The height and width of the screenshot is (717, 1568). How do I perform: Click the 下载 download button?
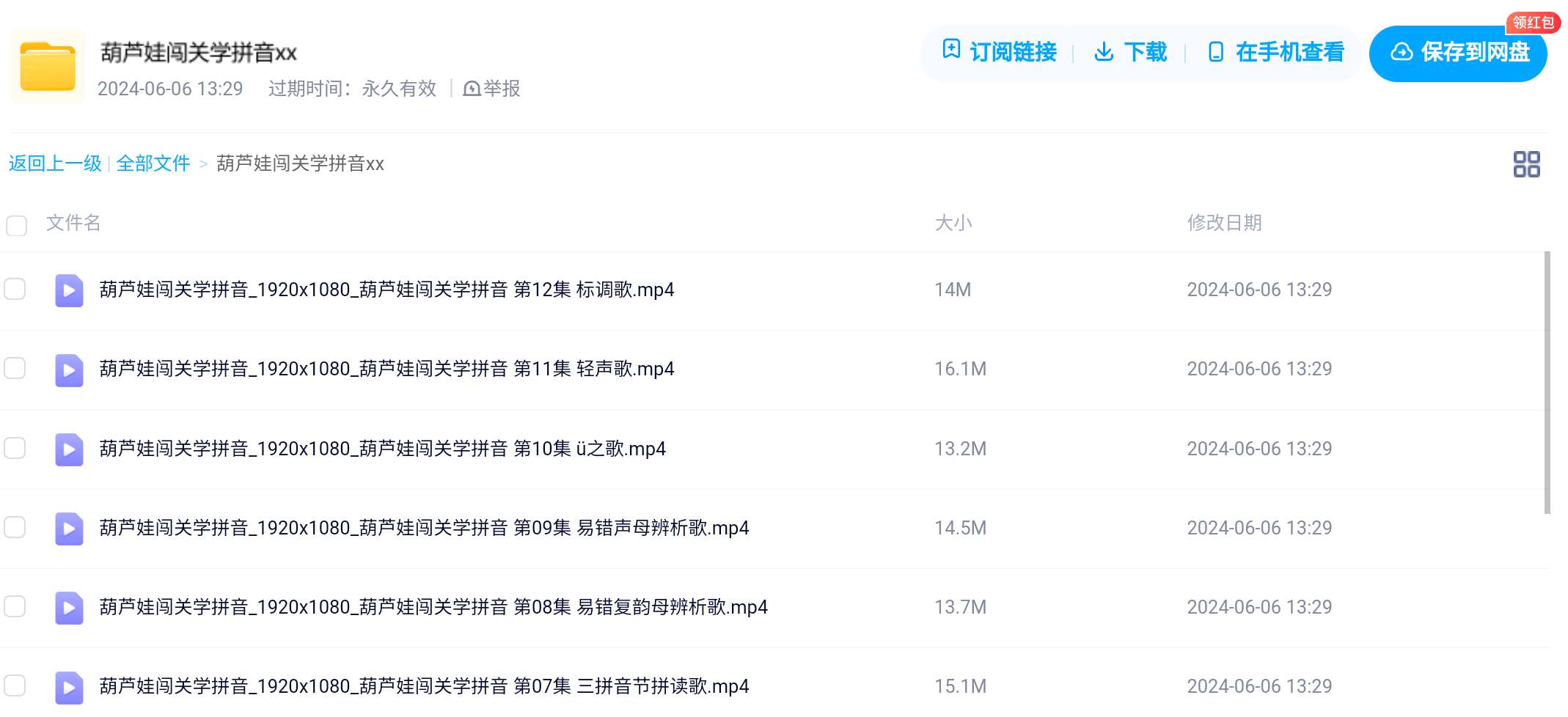click(1130, 52)
